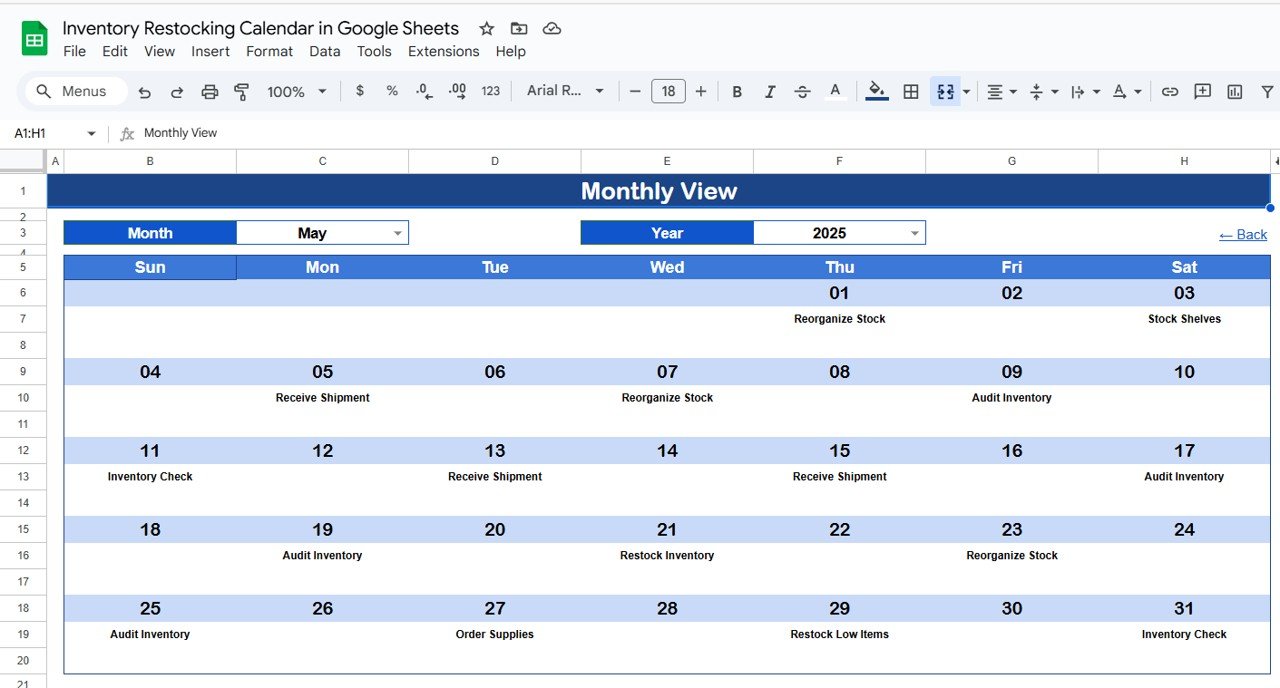Screen dimensions: 1280x688
Task: Select the Monthly View title cell
Action: 659,191
